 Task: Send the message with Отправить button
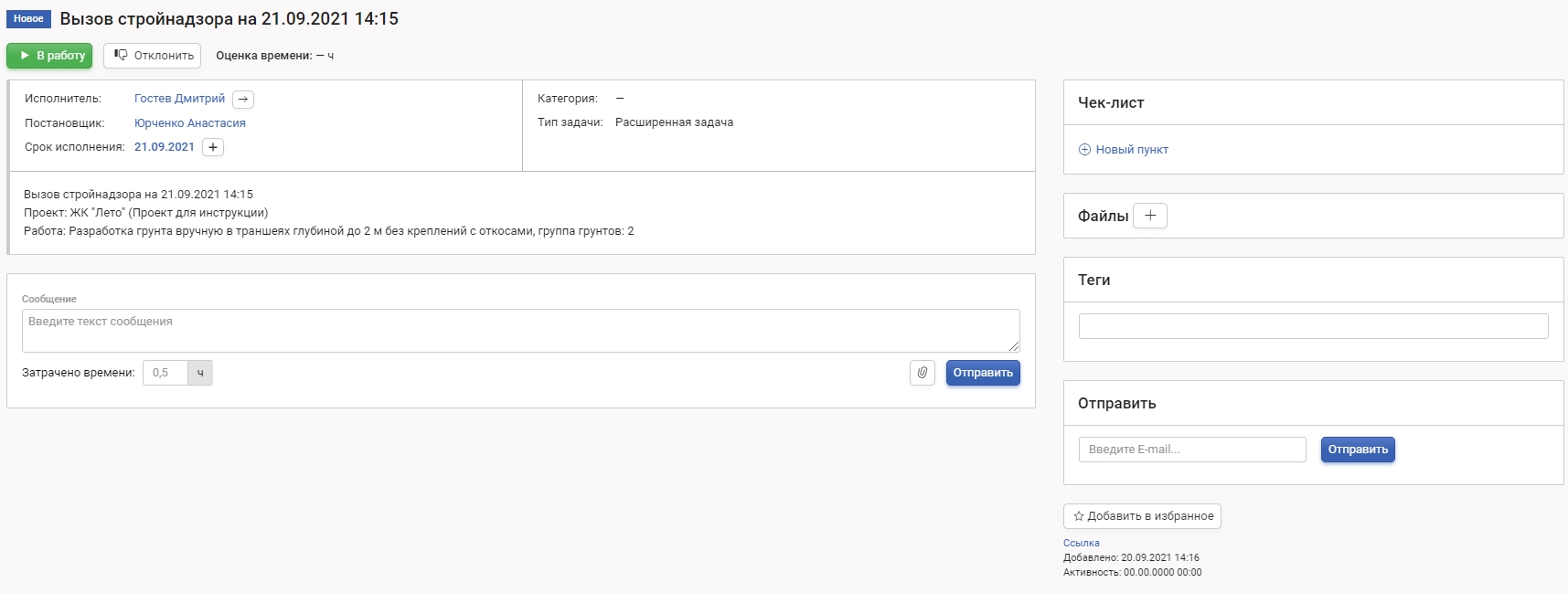[983, 373]
